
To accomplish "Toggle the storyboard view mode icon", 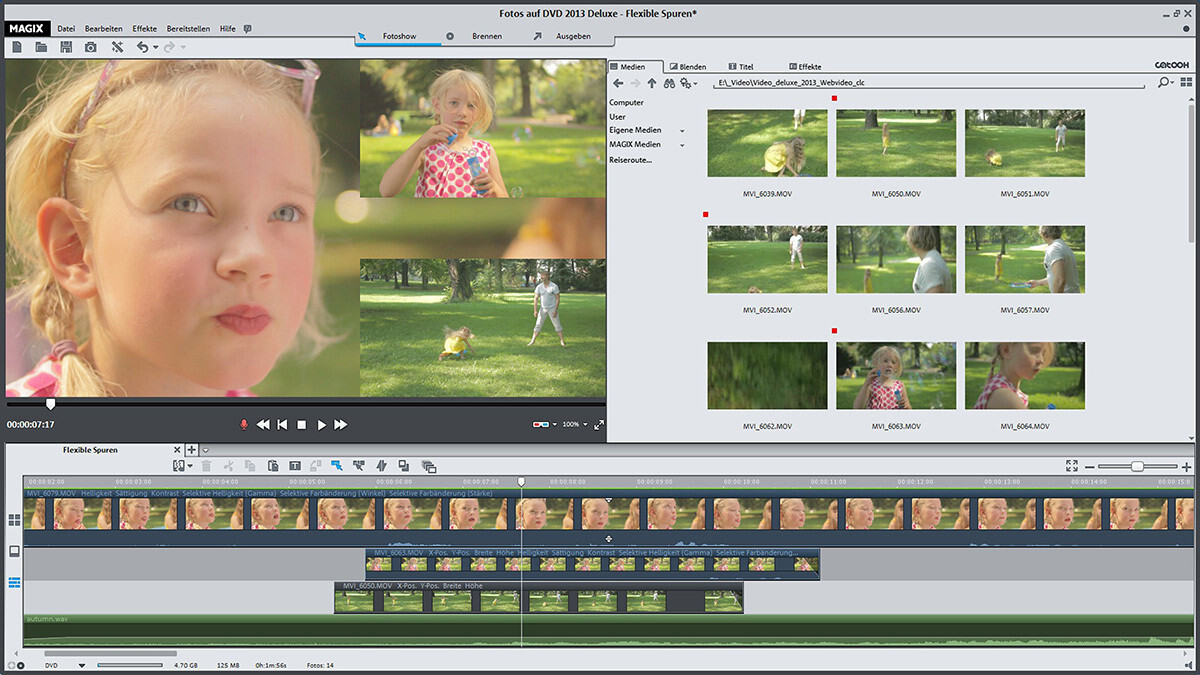I will (14, 520).
